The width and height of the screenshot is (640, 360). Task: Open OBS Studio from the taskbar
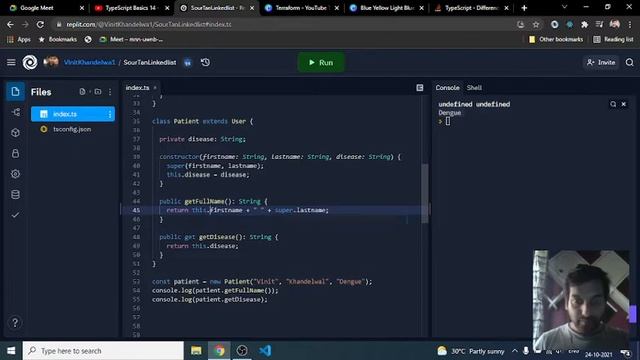coord(242,351)
